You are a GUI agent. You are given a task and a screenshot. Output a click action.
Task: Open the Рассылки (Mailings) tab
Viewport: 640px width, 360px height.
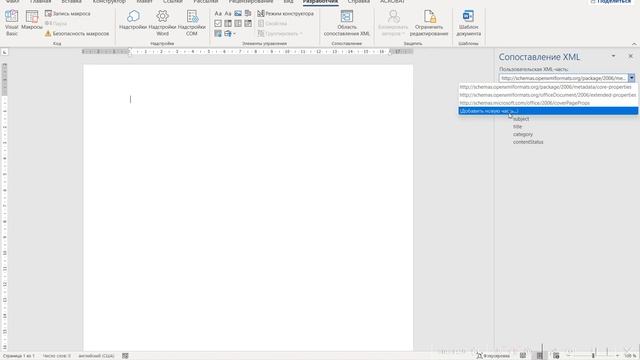point(206,2)
